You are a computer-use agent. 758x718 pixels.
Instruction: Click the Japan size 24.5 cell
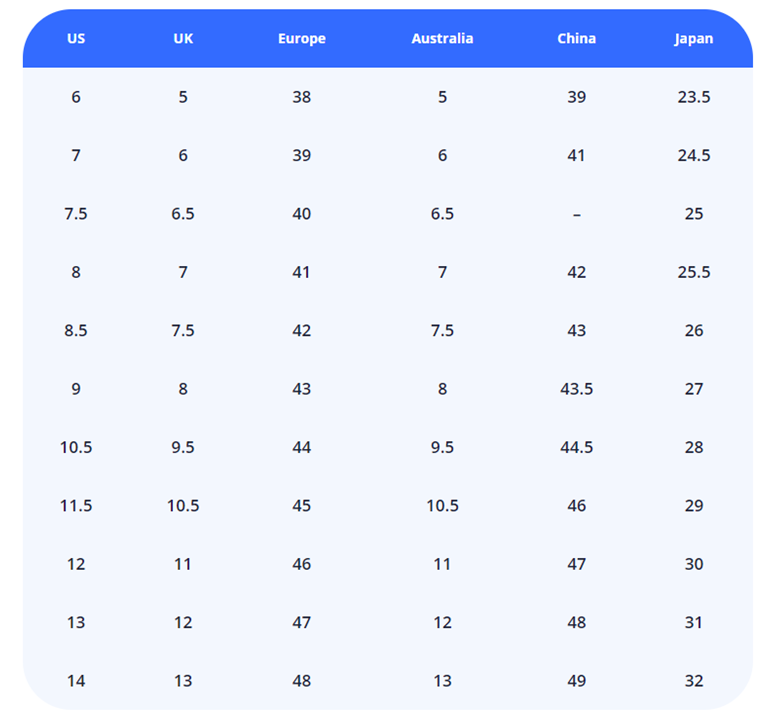point(694,155)
